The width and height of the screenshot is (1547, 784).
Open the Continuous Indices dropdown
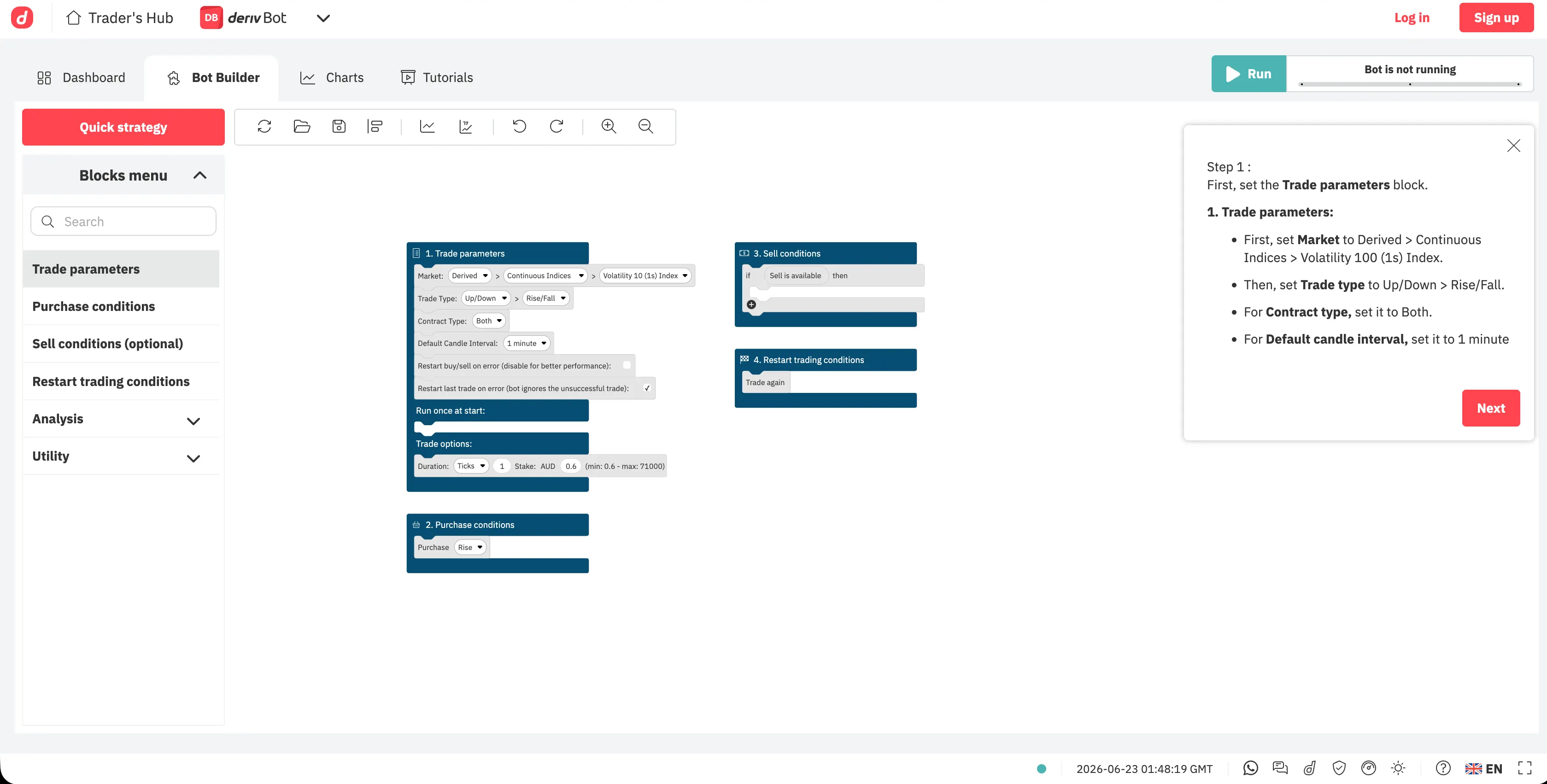pos(545,275)
